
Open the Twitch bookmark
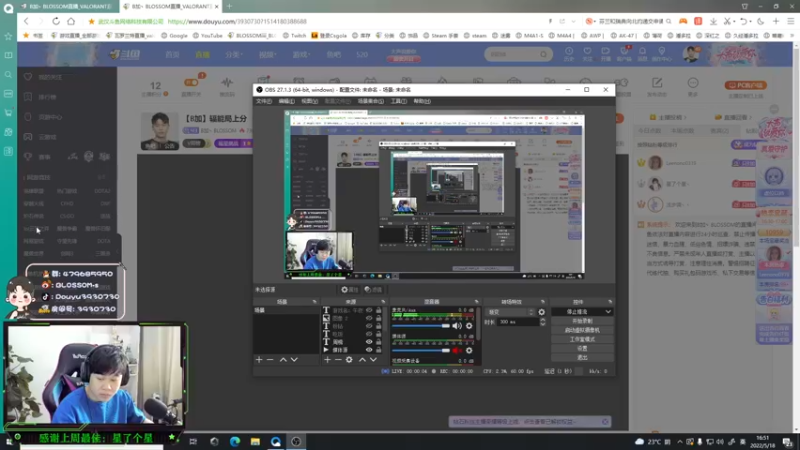coord(294,36)
